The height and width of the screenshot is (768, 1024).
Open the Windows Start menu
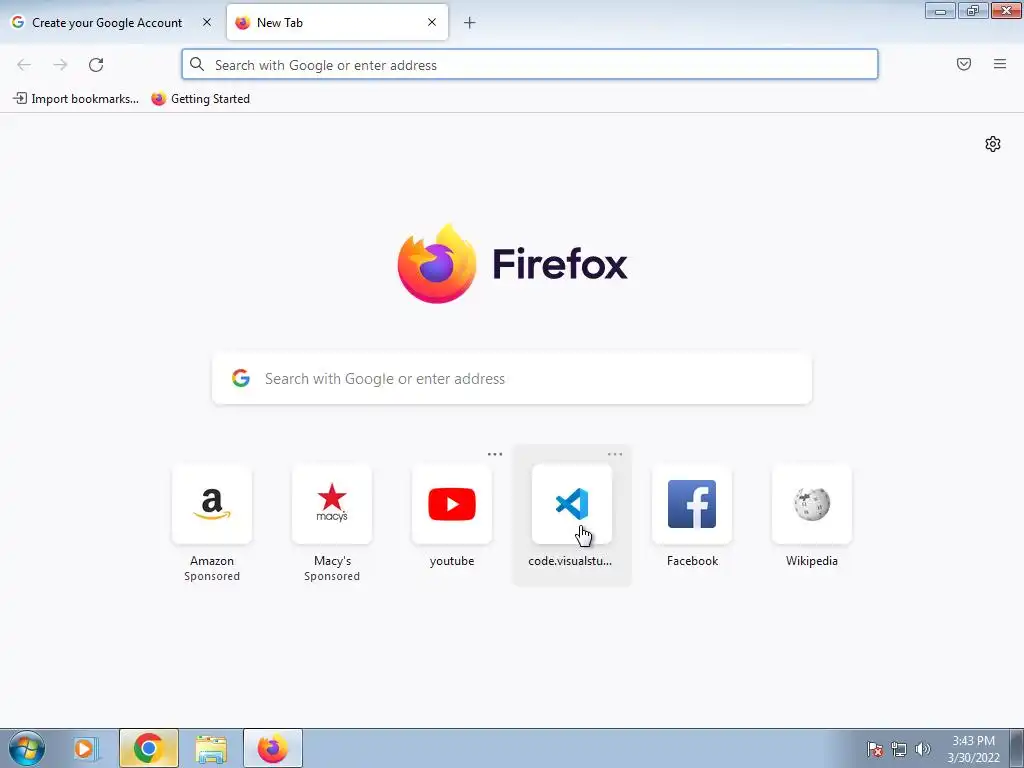tap(26, 748)
